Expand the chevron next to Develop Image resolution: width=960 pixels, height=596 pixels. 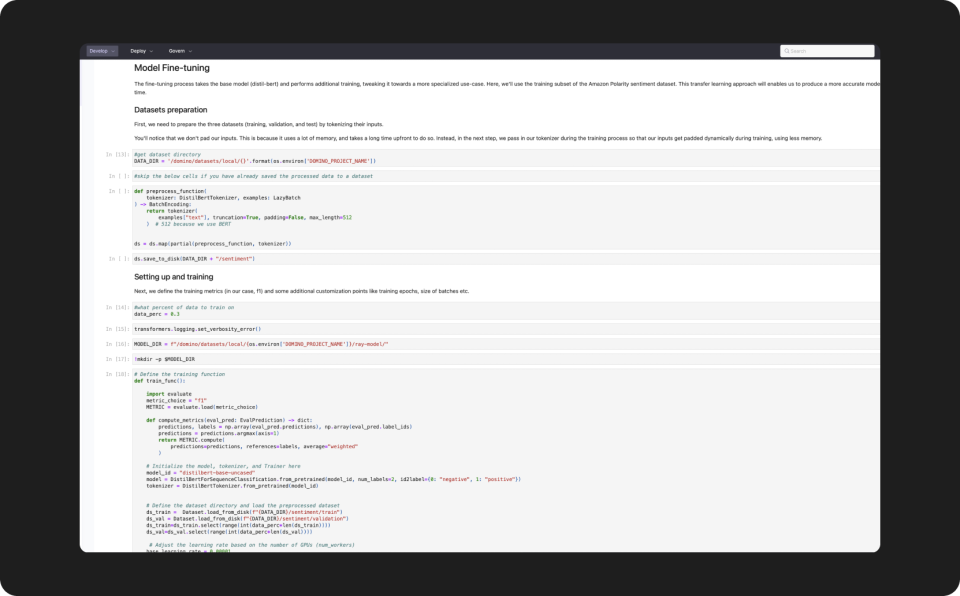[111, 50]
